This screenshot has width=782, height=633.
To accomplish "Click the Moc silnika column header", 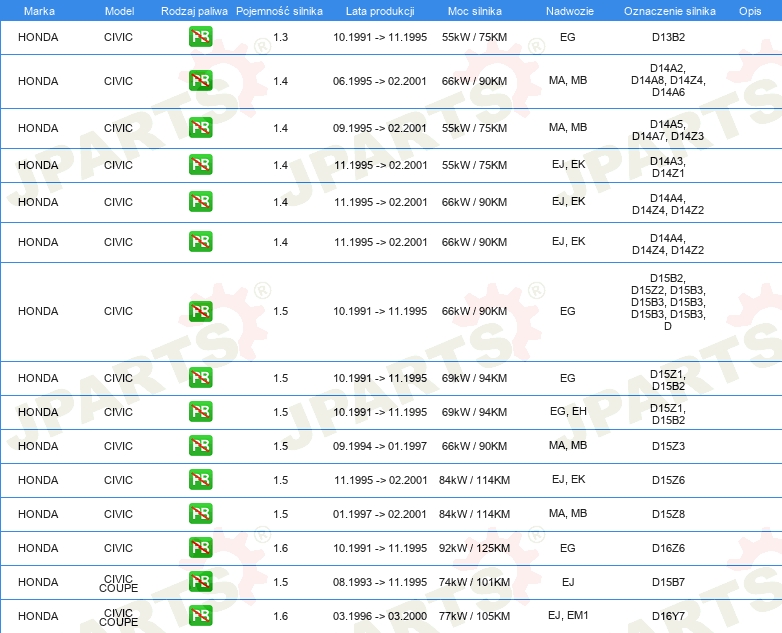I will (474, 11).
